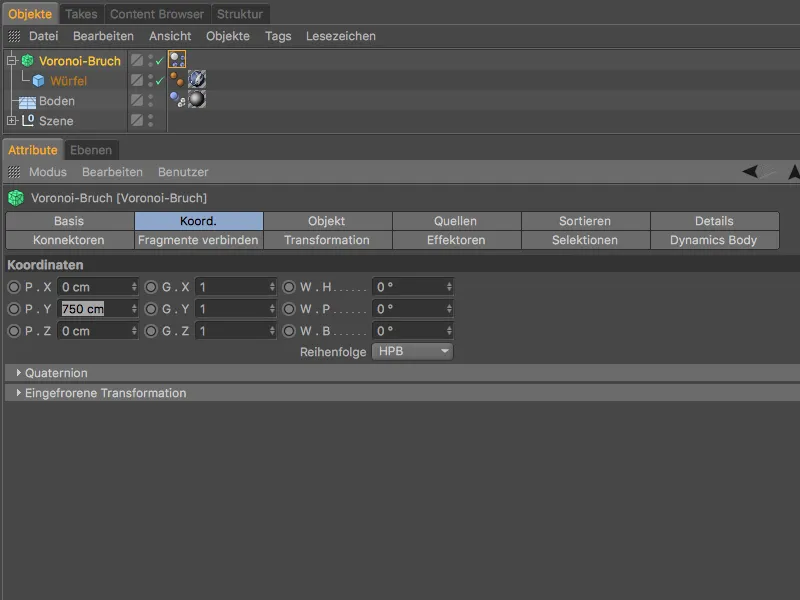Open the Tags menu
Image resolution: width=800 pixels, height=600 pixels.
pyautogui.click(x=278, y=36)
